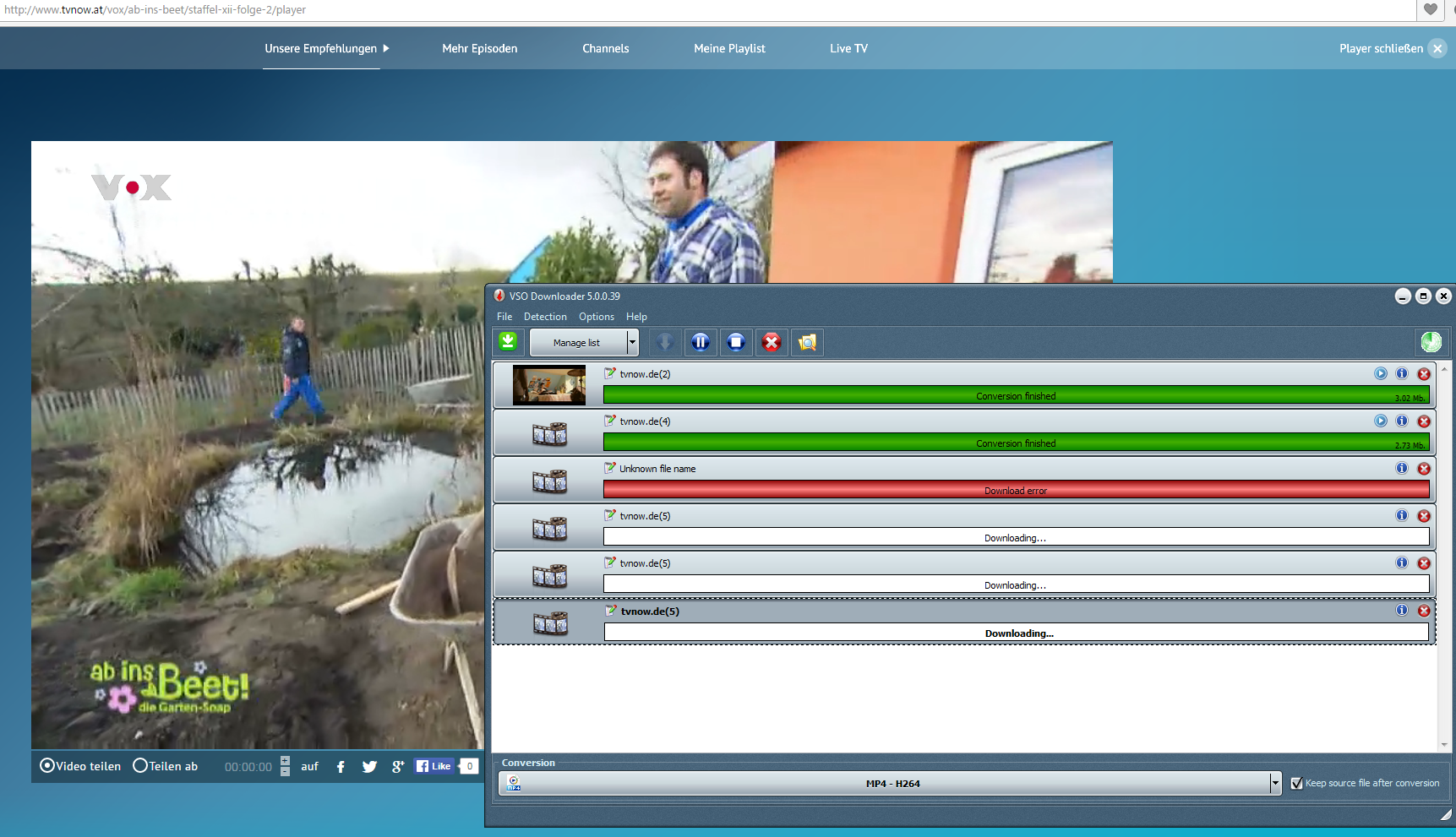Rename tvnow.de(2) via edit icon

click(610, 373)
